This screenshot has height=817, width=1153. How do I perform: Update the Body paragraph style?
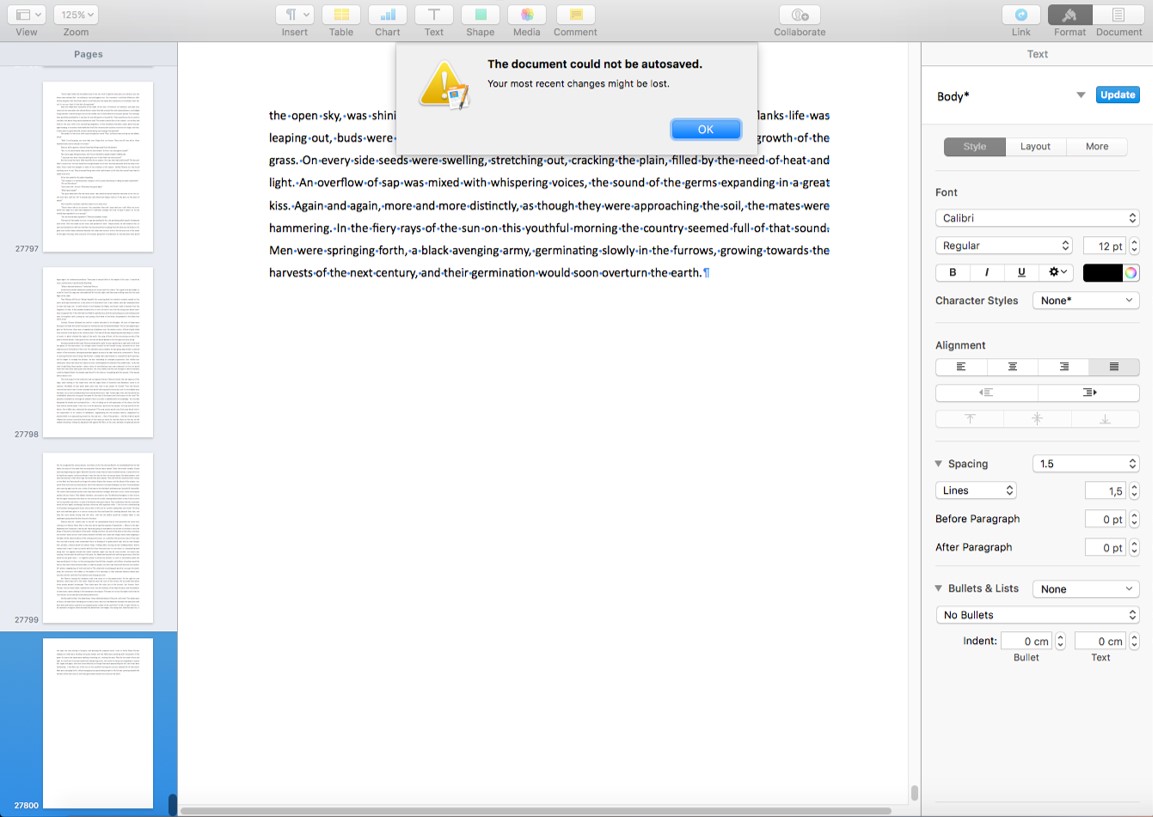1117,95
